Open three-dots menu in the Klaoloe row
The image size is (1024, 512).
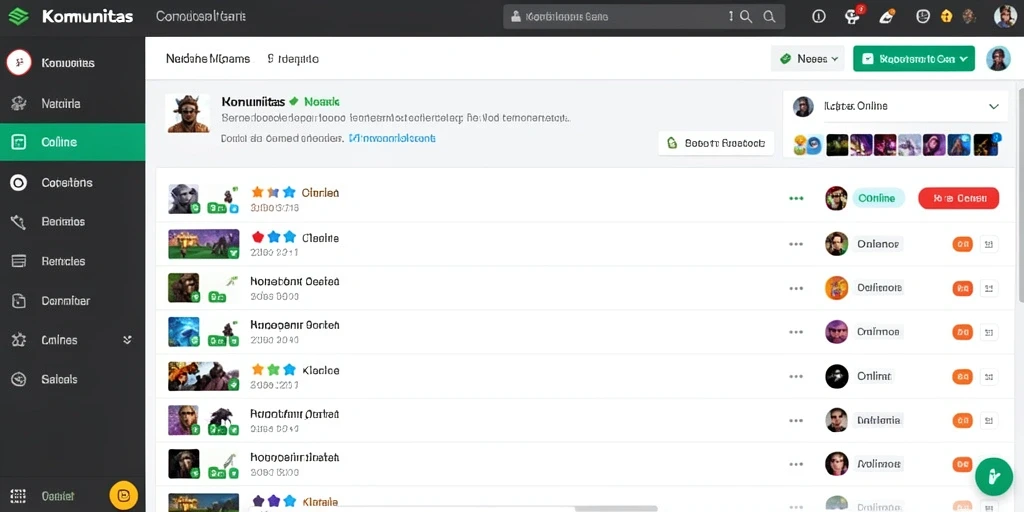795,377
